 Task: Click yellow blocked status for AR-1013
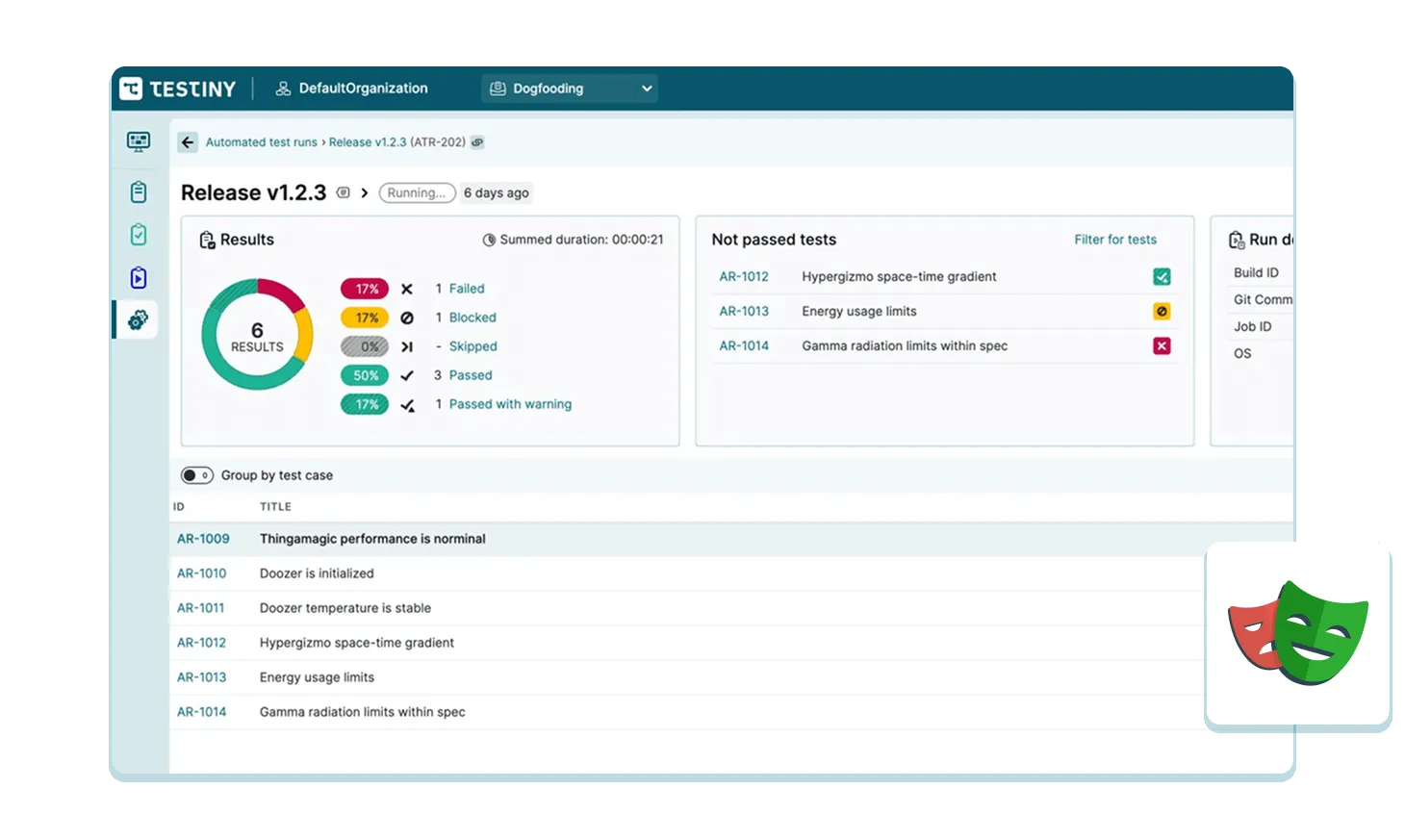(1162, 312)
